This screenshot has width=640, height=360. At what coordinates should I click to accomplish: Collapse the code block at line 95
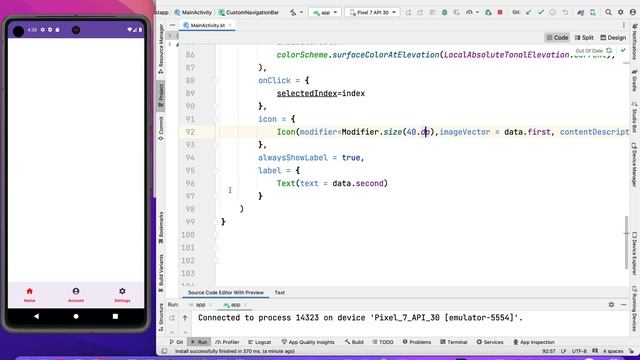[x=216, y=171]
